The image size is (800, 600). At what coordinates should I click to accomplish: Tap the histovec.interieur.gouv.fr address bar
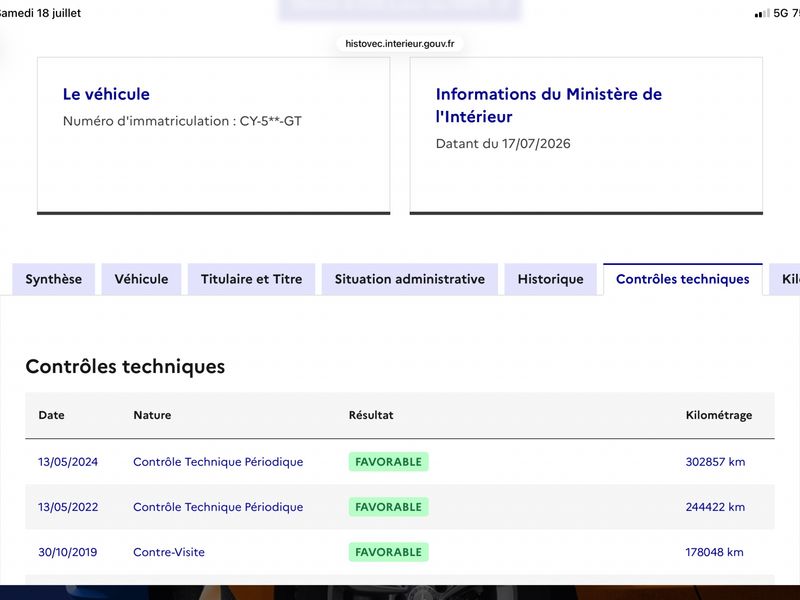(399, 44)
